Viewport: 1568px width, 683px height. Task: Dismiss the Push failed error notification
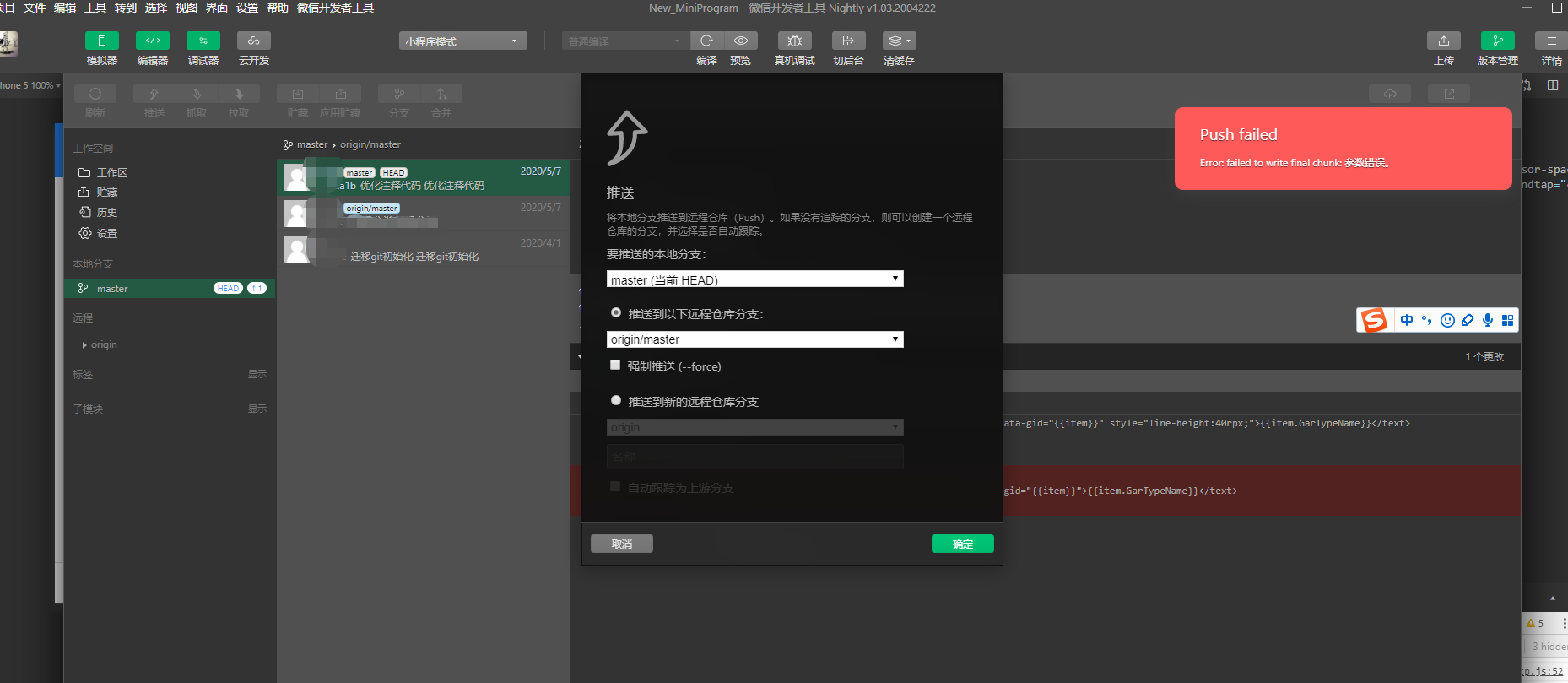pos(1343,149)
